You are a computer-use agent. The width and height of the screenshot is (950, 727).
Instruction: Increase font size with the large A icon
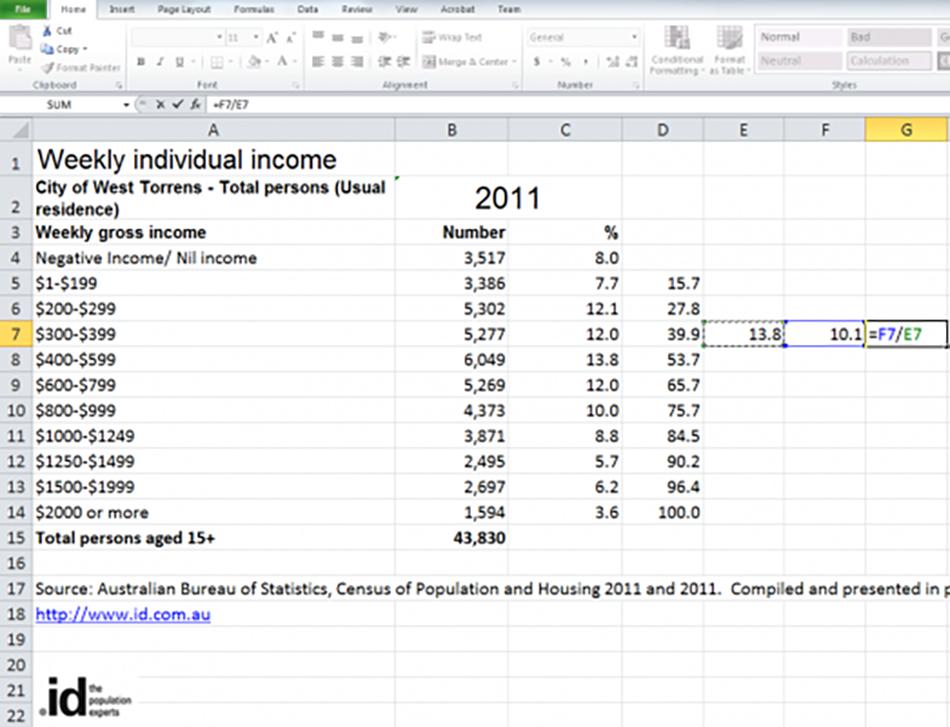[x=272, y=38]
